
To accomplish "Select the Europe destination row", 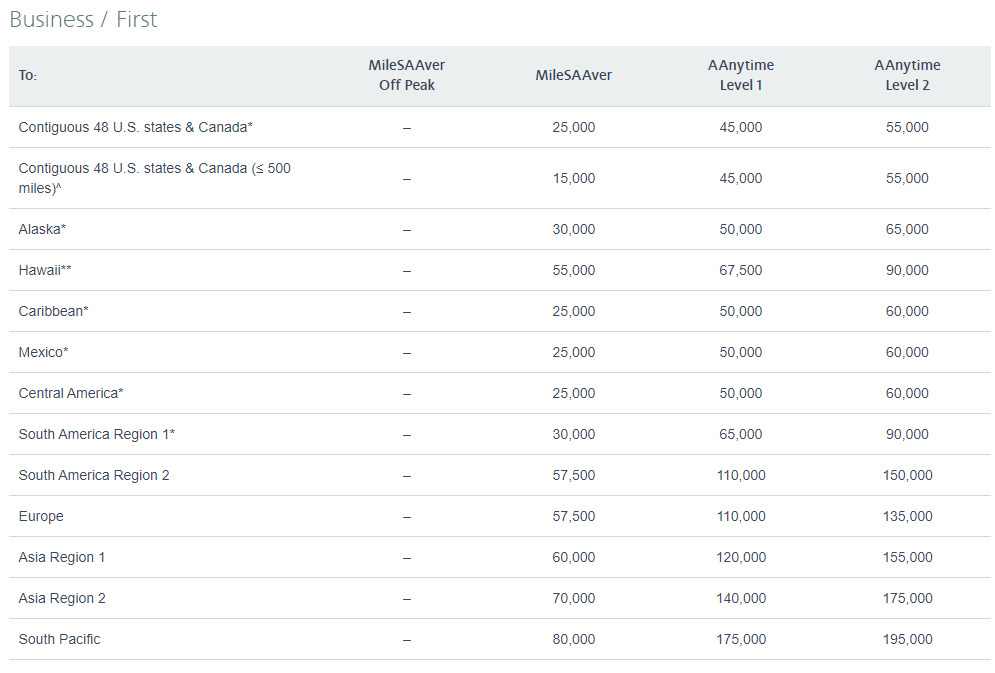I will [x=41, y=516].
